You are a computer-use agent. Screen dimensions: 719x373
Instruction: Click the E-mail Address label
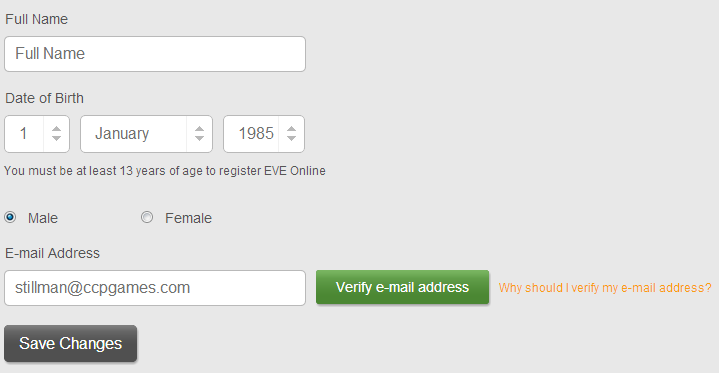pyautogui.click(x=52, y=253)
